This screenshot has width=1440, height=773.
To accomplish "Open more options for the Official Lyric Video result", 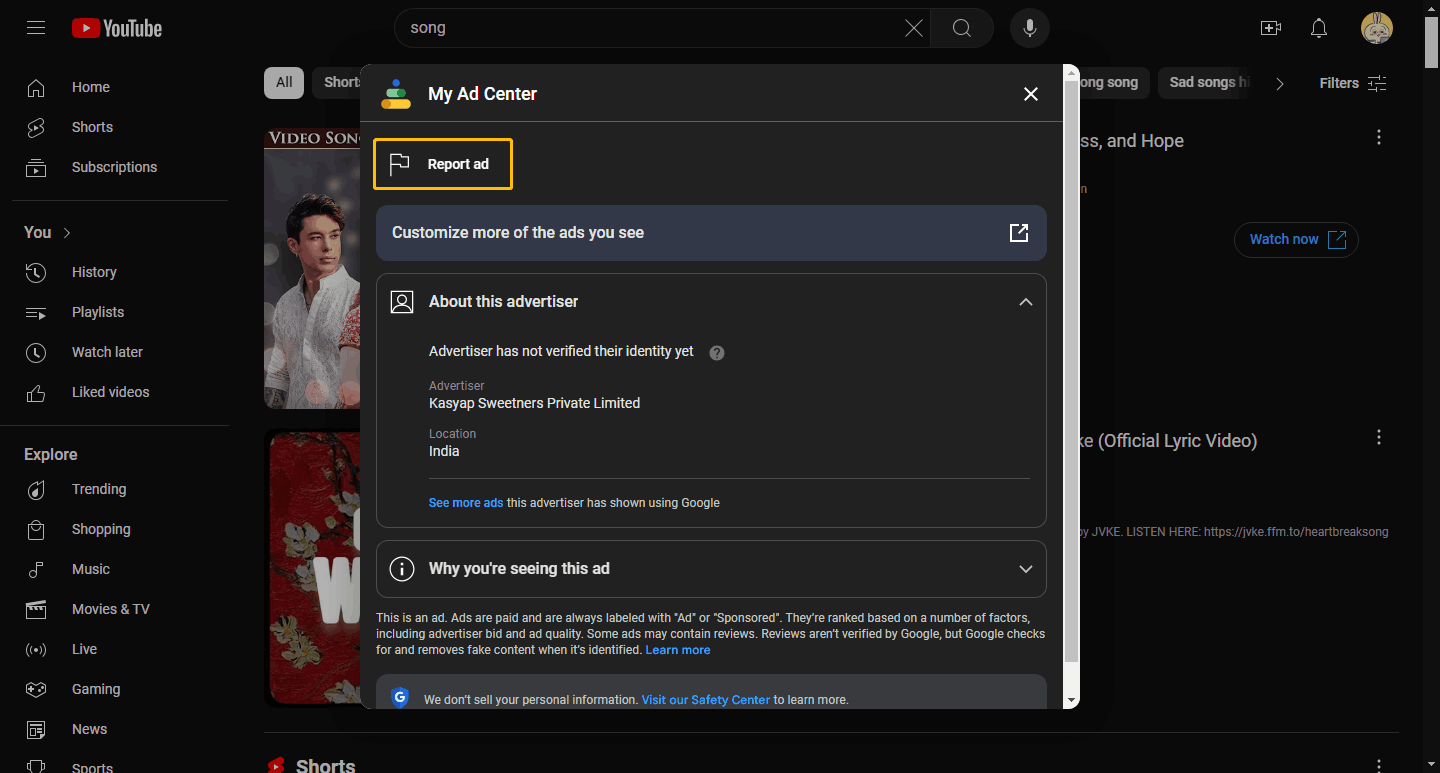I will [1379, 438].
